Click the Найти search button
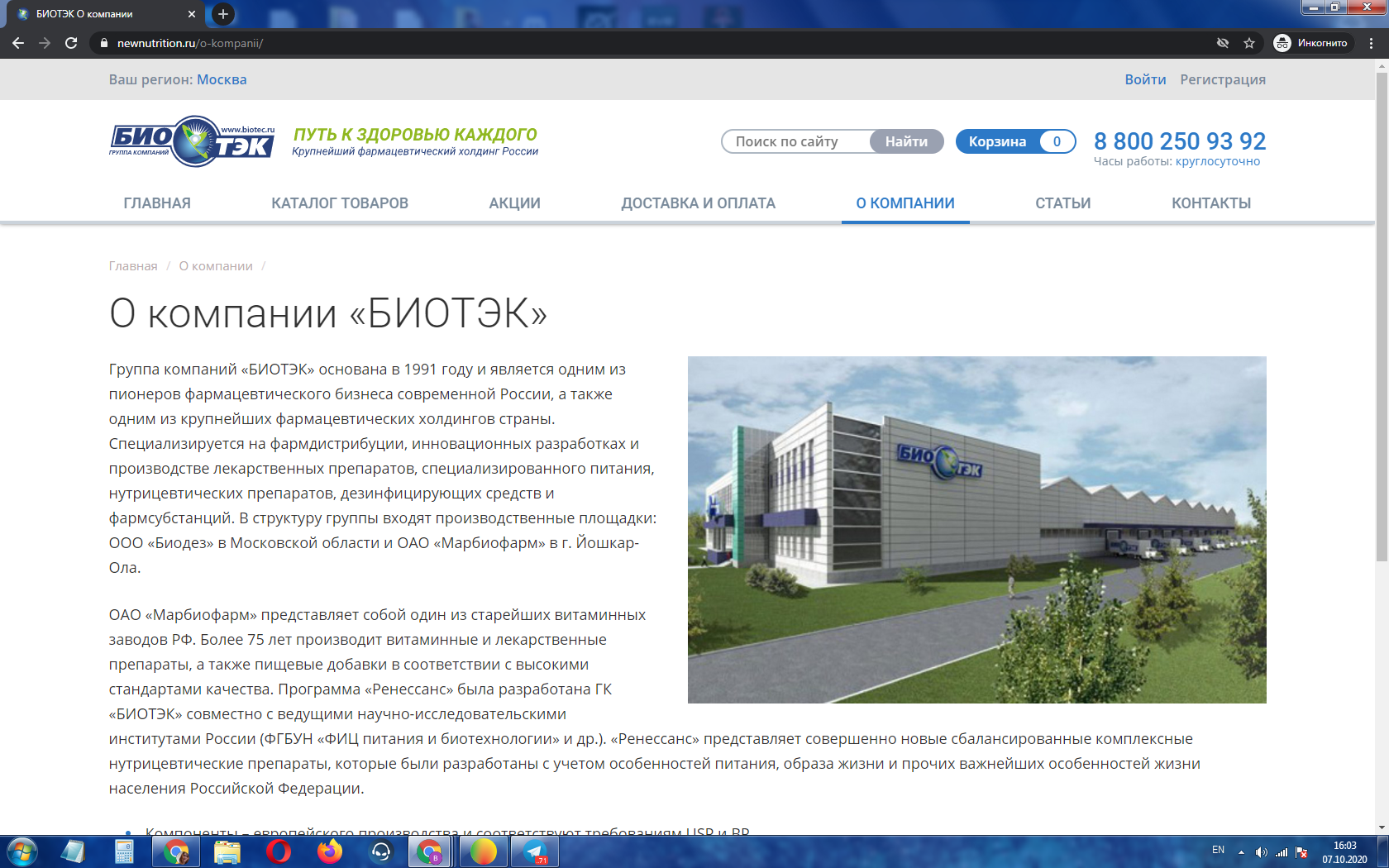Viewport: 1389px width, 868px height. point(906,141)
